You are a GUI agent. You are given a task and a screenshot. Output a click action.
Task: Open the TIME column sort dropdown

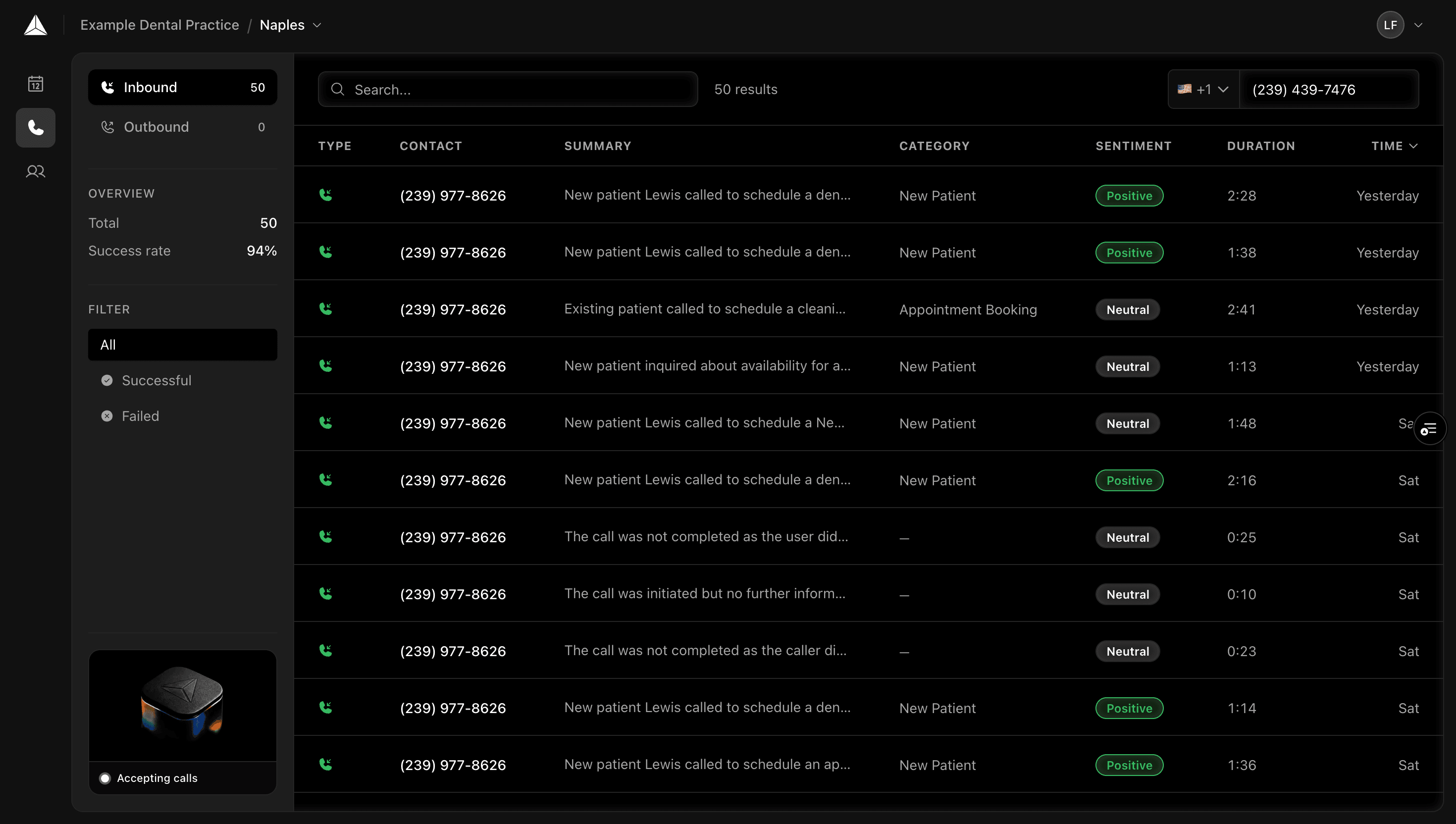point(1413,146)
